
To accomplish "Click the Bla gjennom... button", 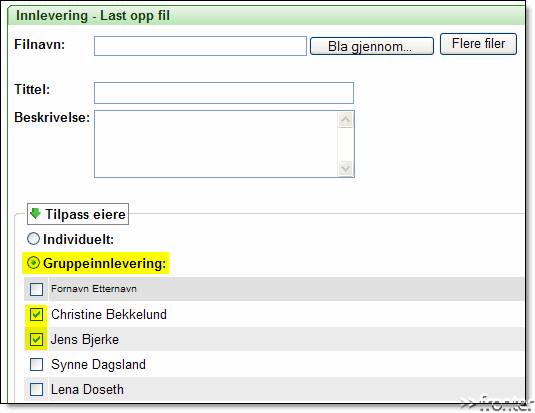I will click(x=372, y=46).
